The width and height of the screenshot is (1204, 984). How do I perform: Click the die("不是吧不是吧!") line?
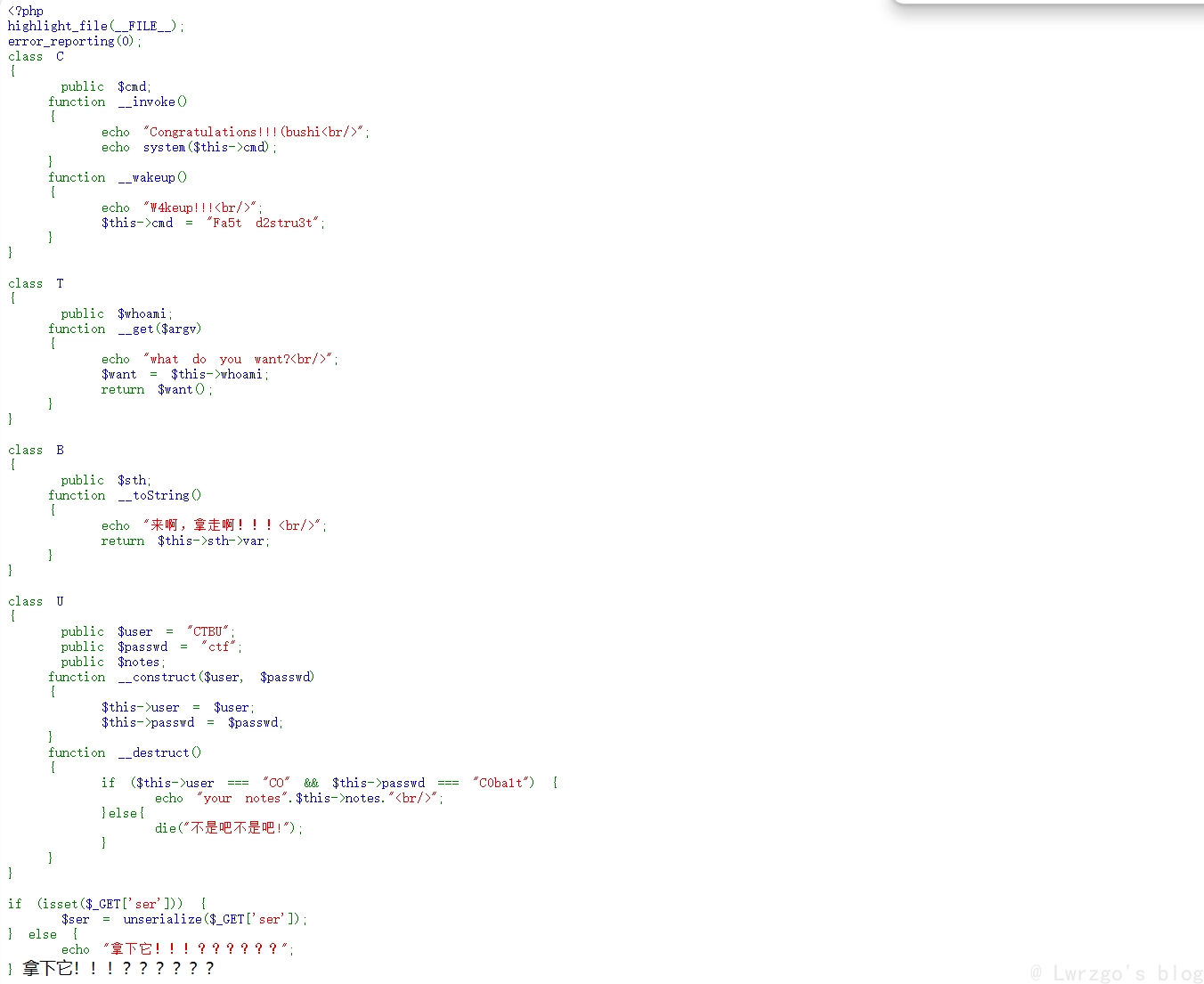click(x=229, y=828)
